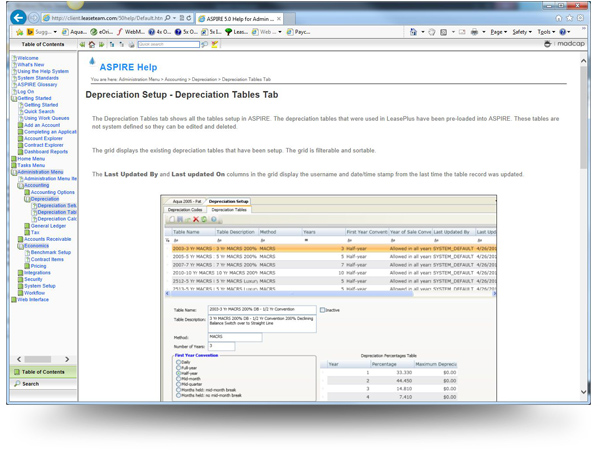
Task: Collapse the Depreciation tree node
Action: [x=27, y=199]
